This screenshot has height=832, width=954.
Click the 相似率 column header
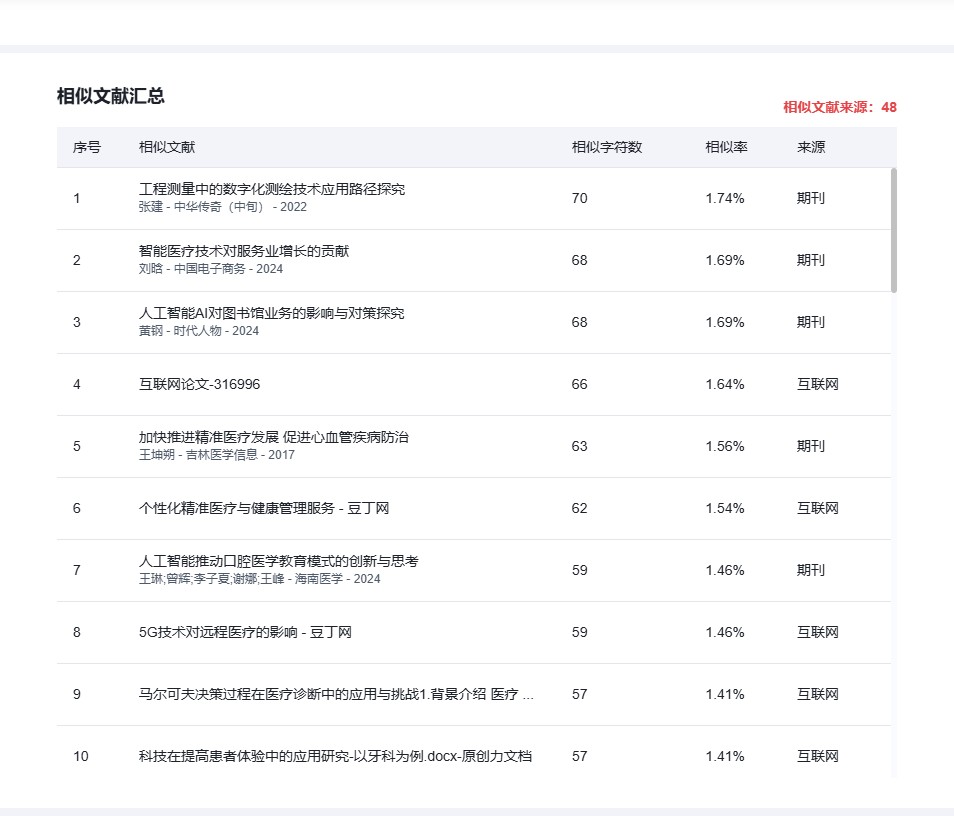coord(726,147)
